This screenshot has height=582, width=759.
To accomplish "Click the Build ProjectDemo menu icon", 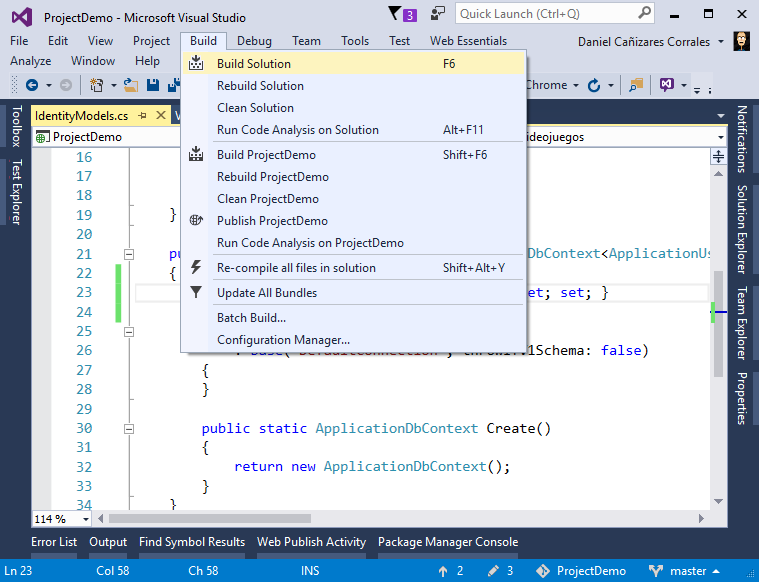I will 196,154.
